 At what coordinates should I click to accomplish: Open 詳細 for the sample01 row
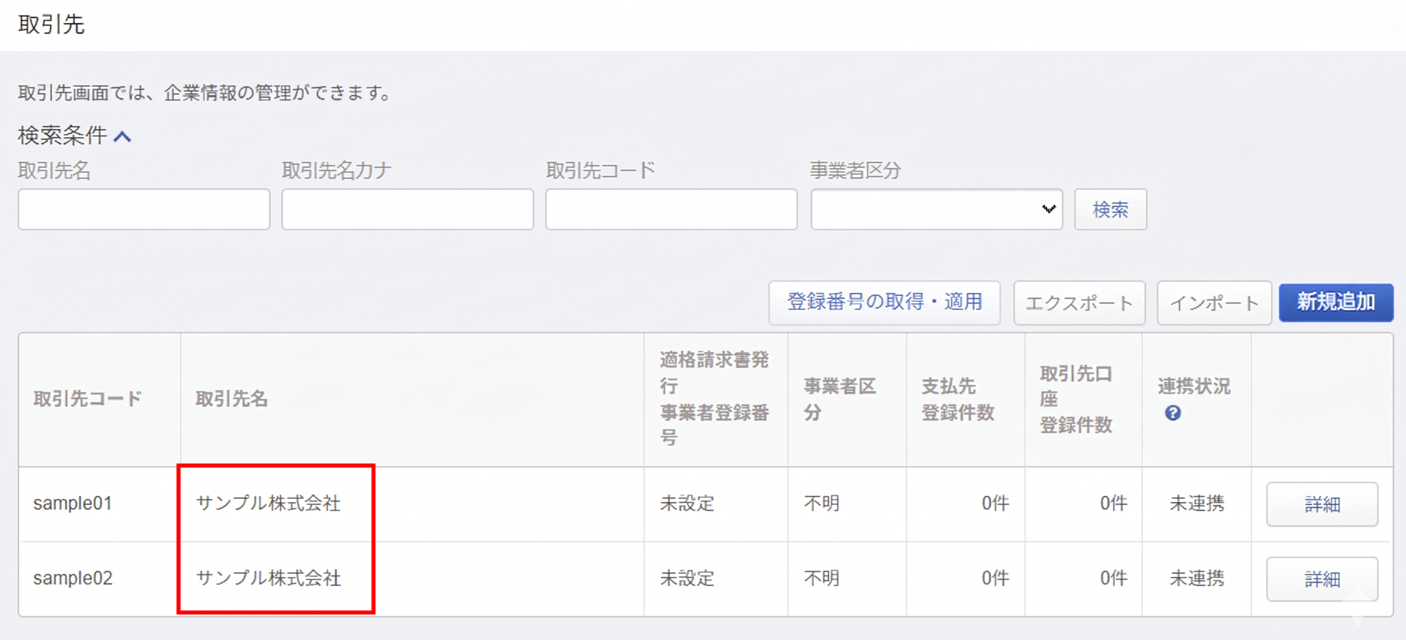pos(1321,505)
